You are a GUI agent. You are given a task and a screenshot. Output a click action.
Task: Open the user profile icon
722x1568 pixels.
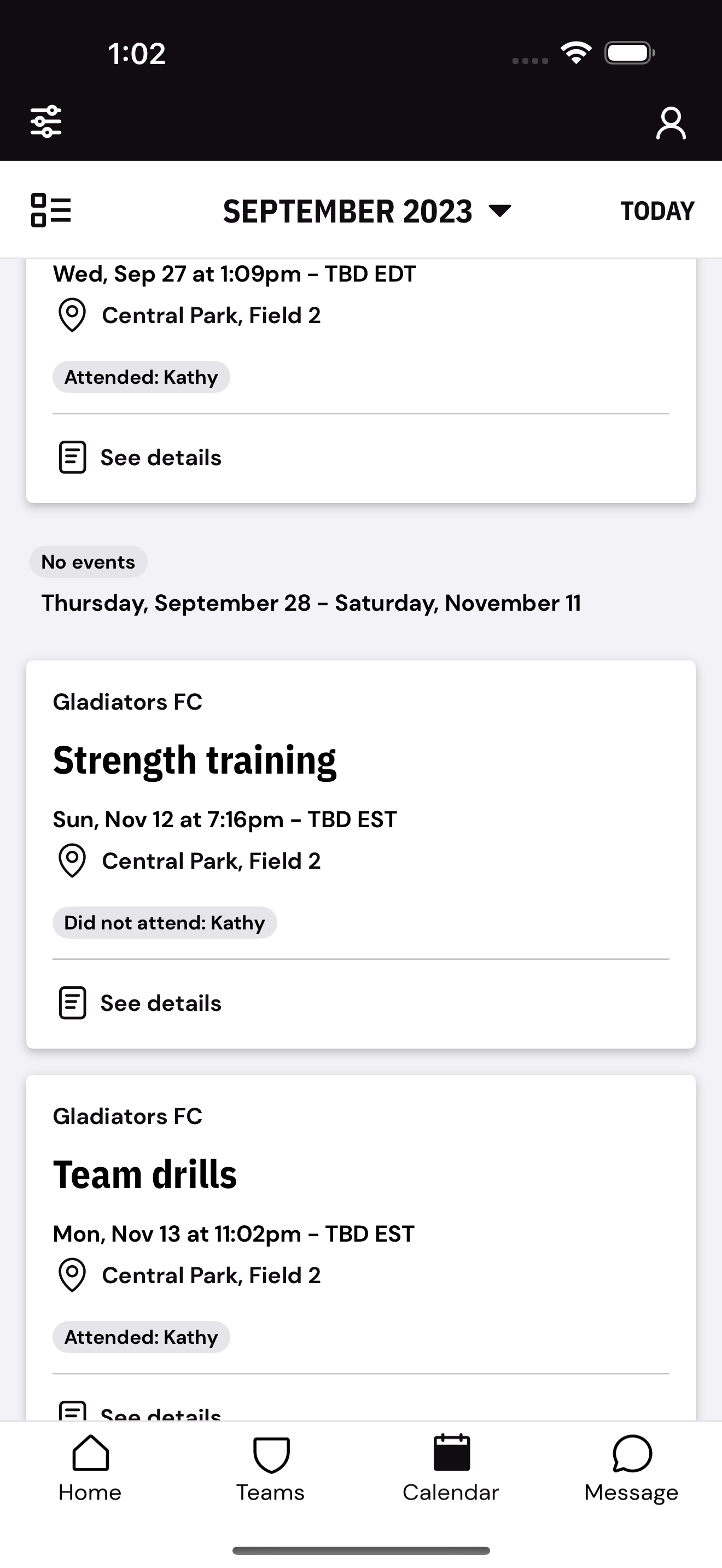click(671, 123)
